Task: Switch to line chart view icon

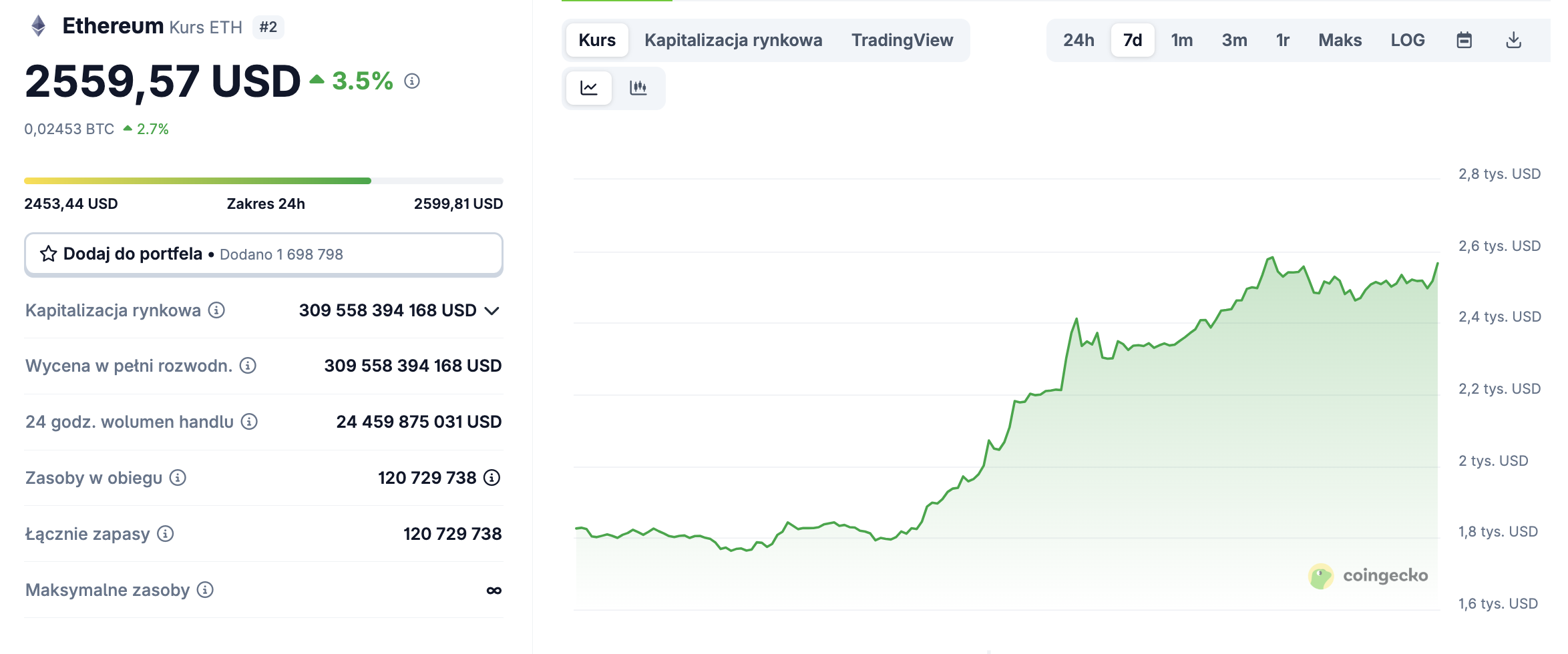Action: (588, 88)
